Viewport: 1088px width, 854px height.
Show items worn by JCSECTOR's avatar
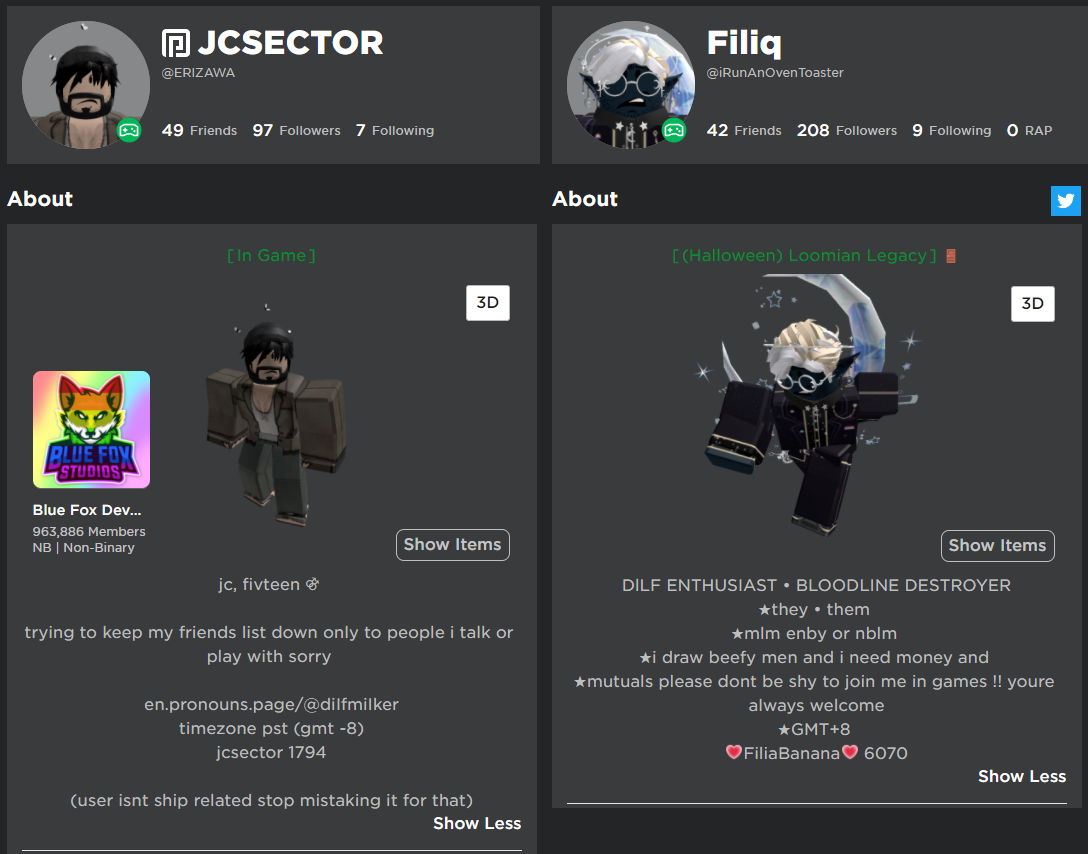point(452,545)
